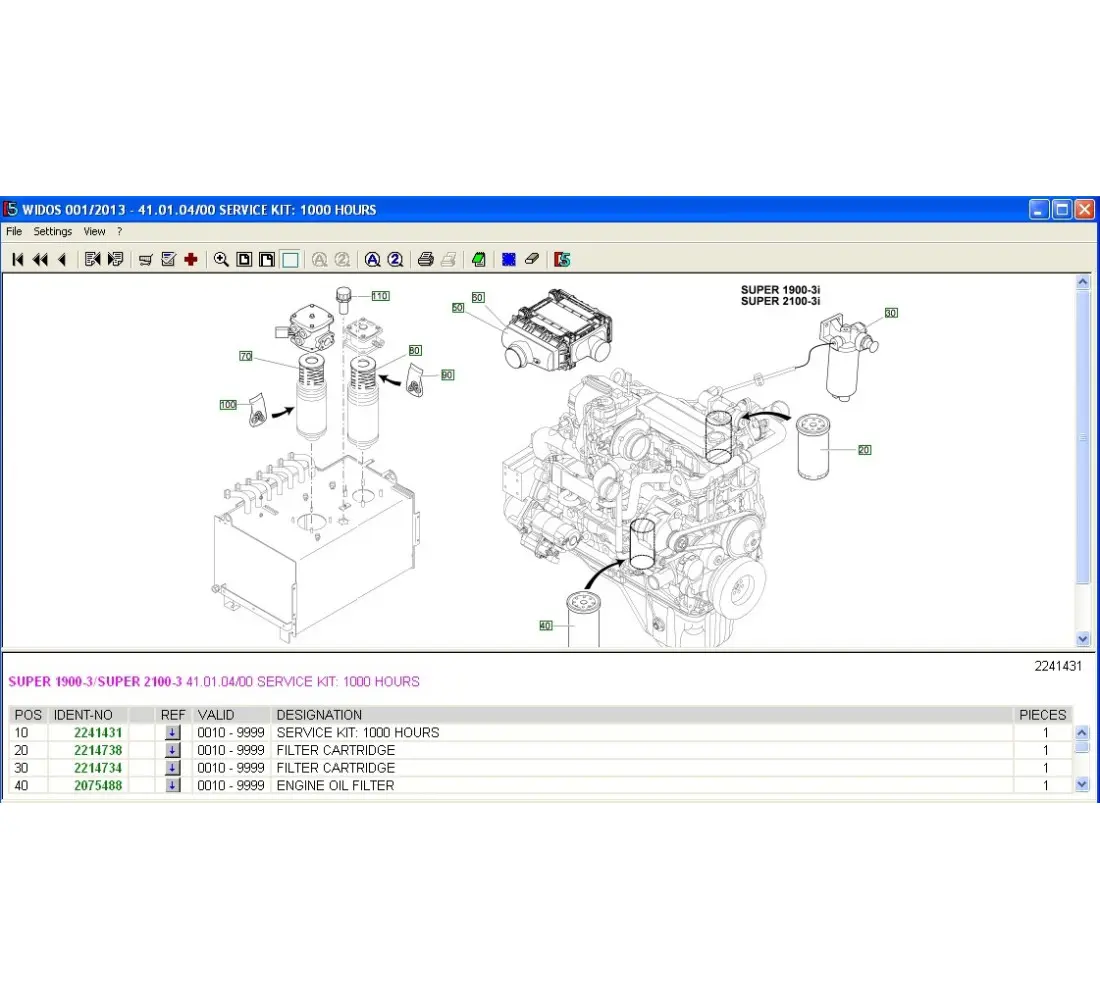Open the Settings menu
The width and height of the screenshot is (1100, 1000).
pos(53,232)
